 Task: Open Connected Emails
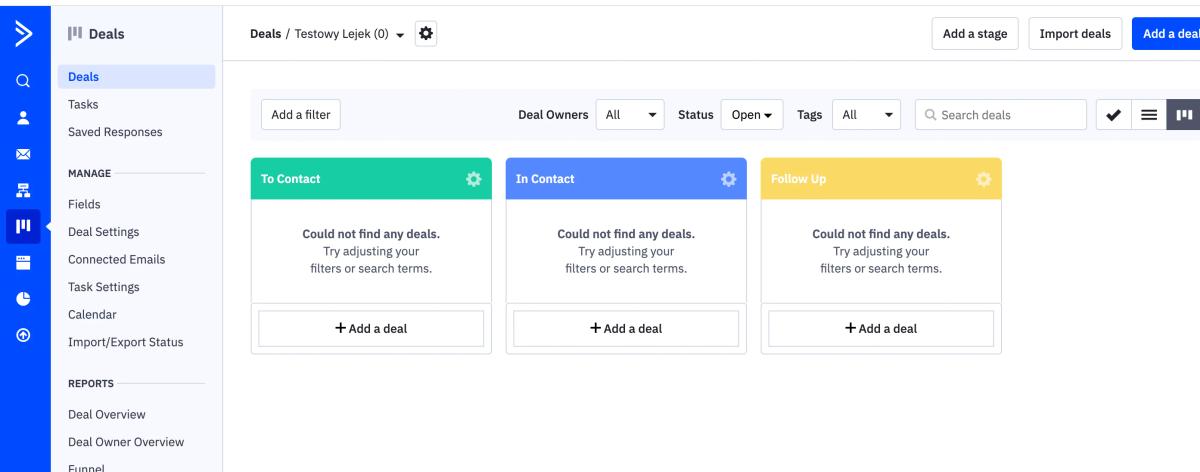[x=117, y=259]
